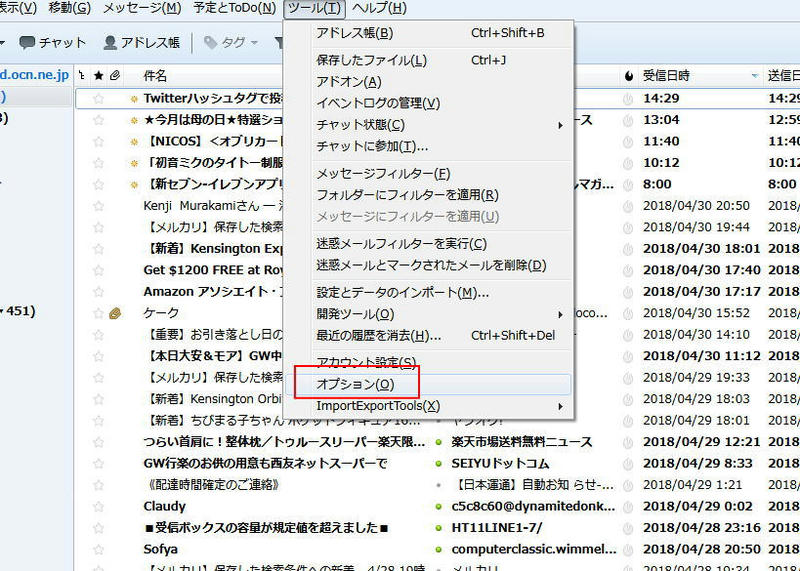
Task: Open アドオン from Tools menu
Action: (428, 82)
